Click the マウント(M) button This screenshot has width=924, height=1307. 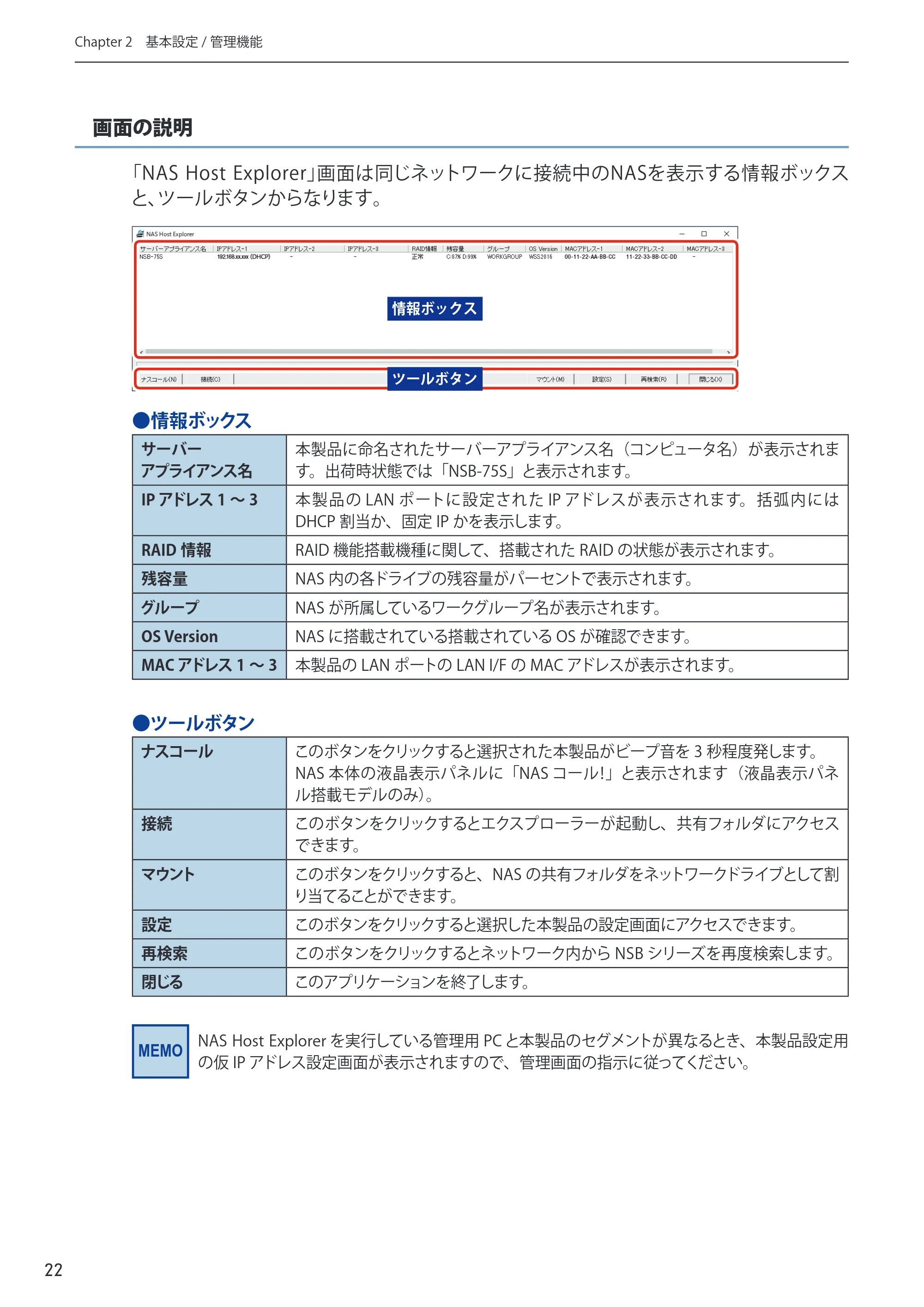(550, 379)
